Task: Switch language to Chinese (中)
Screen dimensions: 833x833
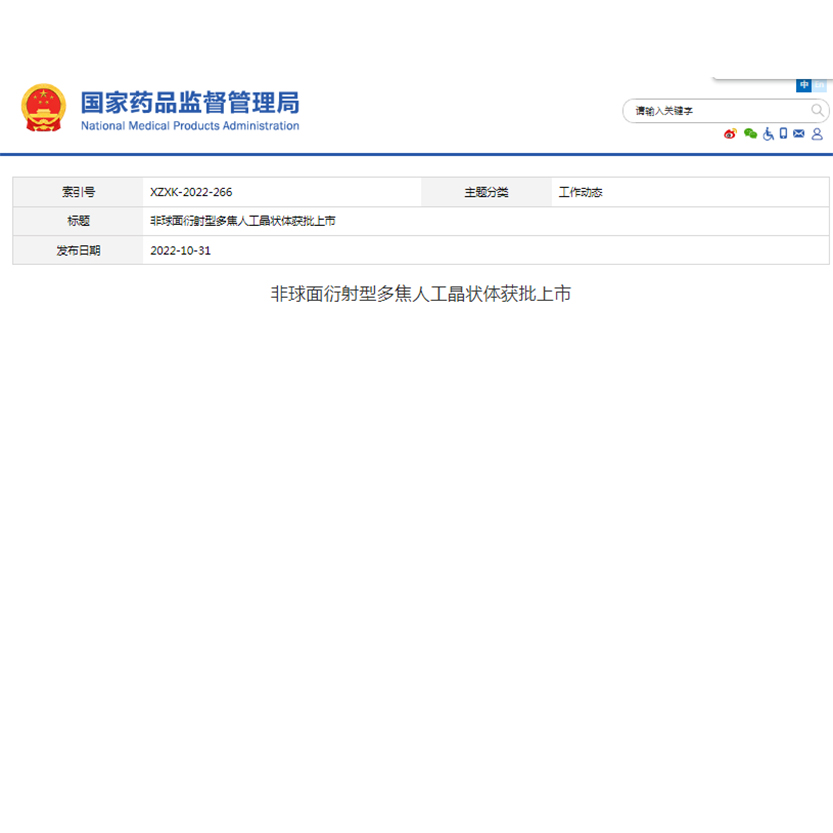Action: [x=804, y=86]
